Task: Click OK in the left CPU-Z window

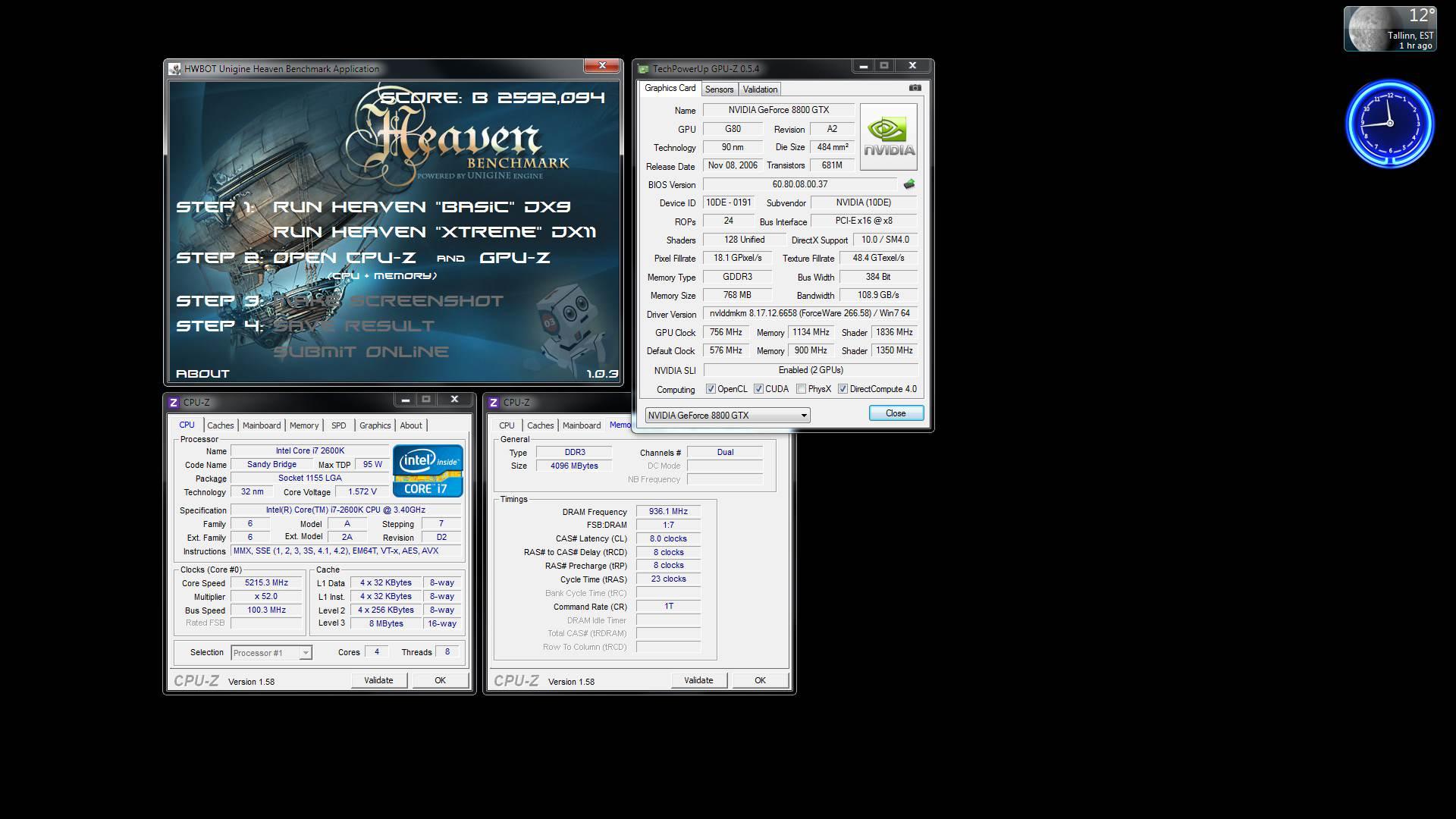Action: (x=440, y=680)
